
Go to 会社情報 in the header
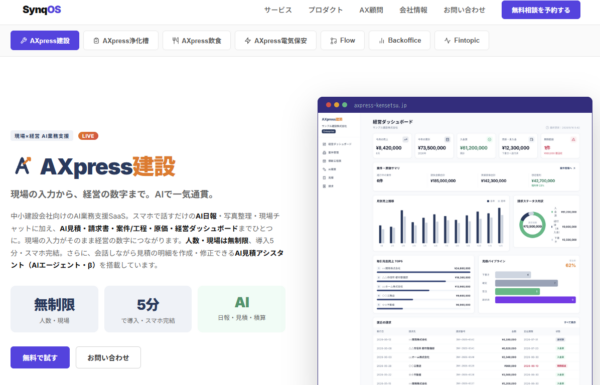pyautogui.click(x=413, y=10)
